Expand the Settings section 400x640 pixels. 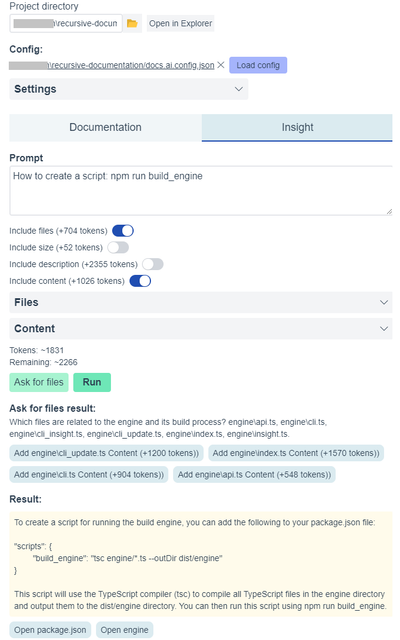[129, 89]
